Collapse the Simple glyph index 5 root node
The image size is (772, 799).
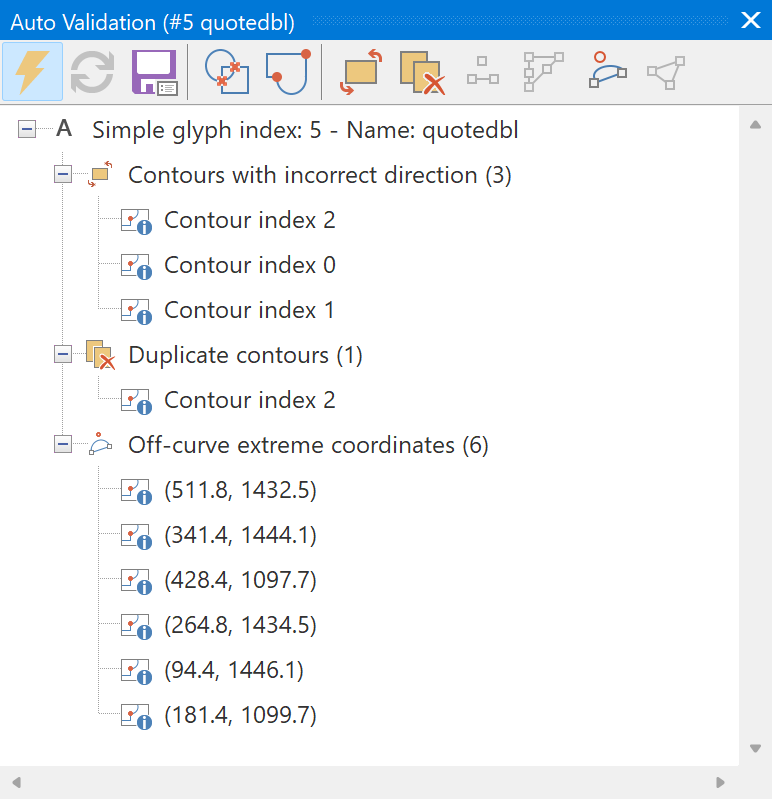[26, 129]
